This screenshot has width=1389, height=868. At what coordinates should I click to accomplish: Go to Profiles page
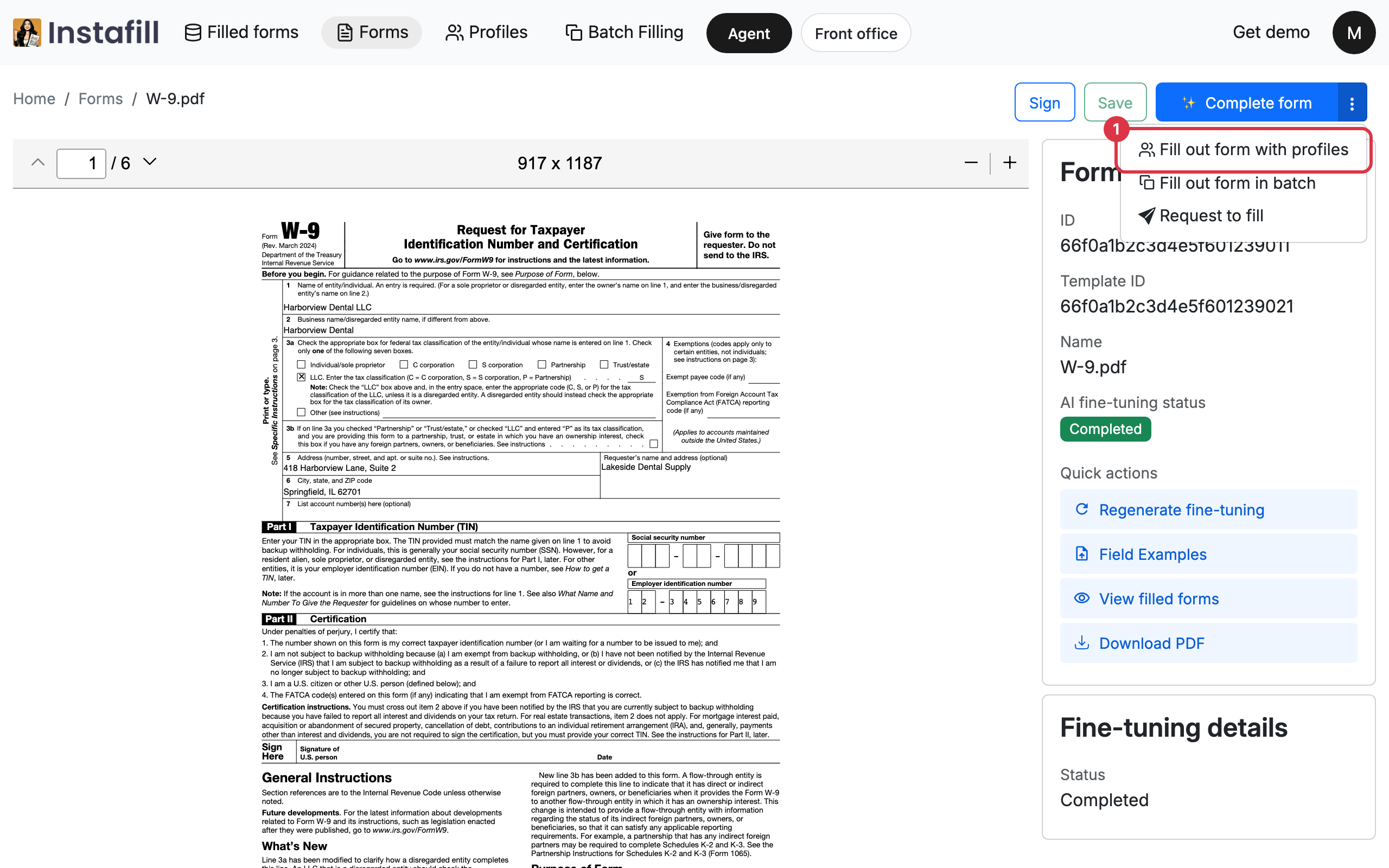click(x=486, y=32)
